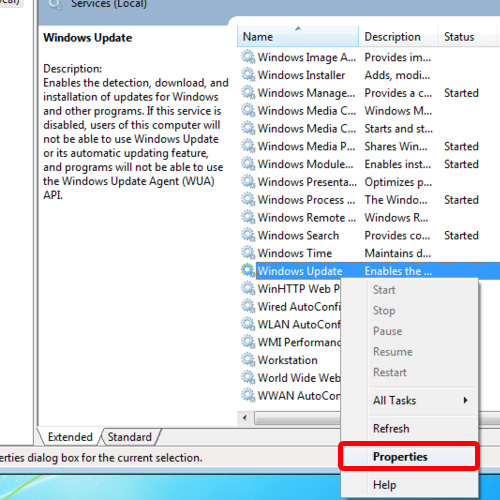The image size is (500, 500).
Task: Click the gear icon beside Windows Manage...
Action: pyautogui.click(x=248, y=92)
